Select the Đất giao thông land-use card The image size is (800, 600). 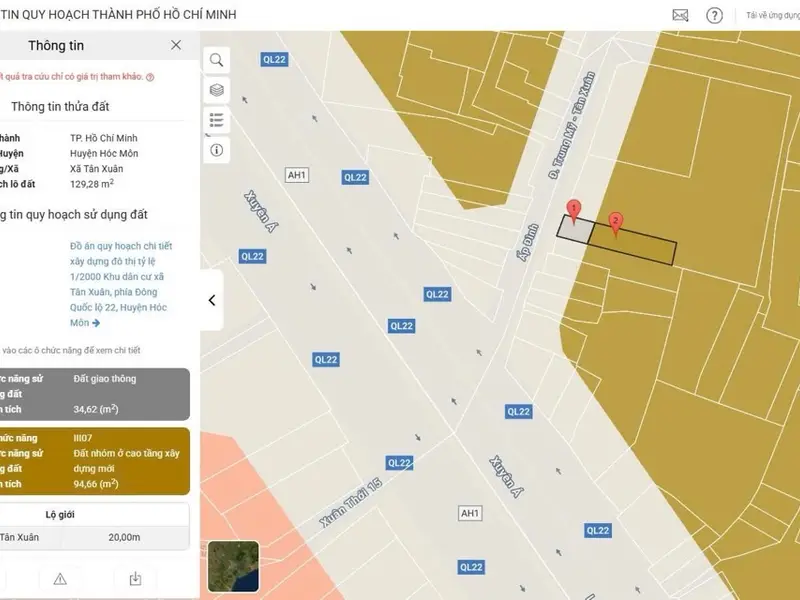coord(93,394)
